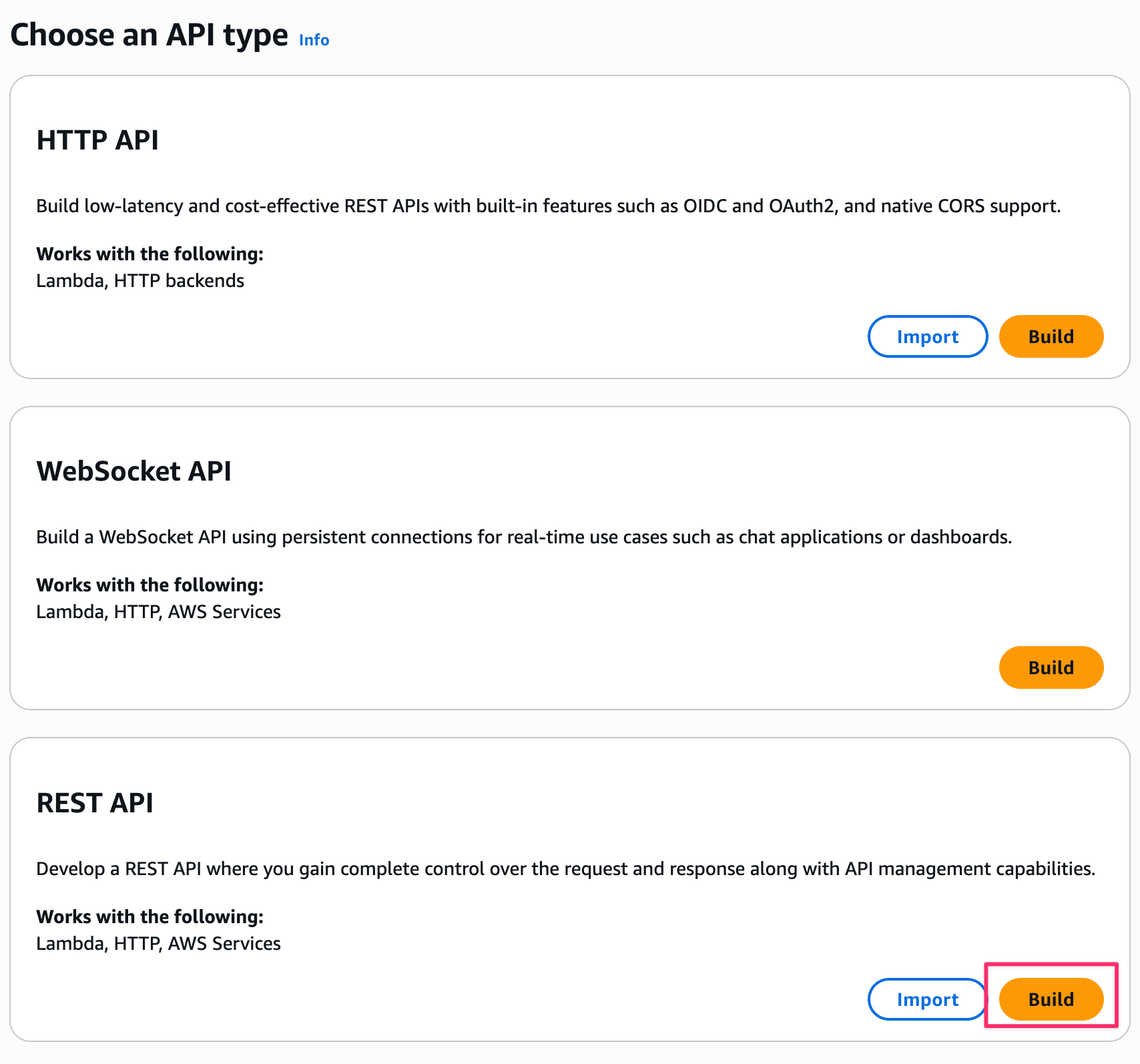The image size is (1140, 1064).
Task: Click the REST API complete control description
Action: coord(565,868)
